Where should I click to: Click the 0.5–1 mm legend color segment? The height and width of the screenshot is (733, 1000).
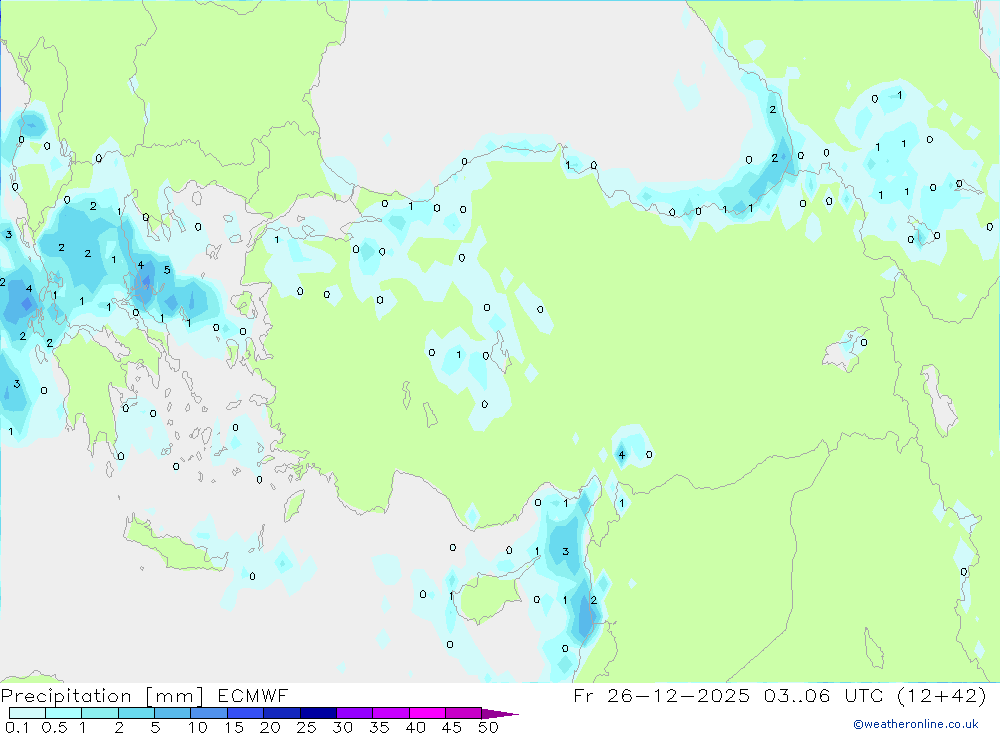(x=63, y=713)
